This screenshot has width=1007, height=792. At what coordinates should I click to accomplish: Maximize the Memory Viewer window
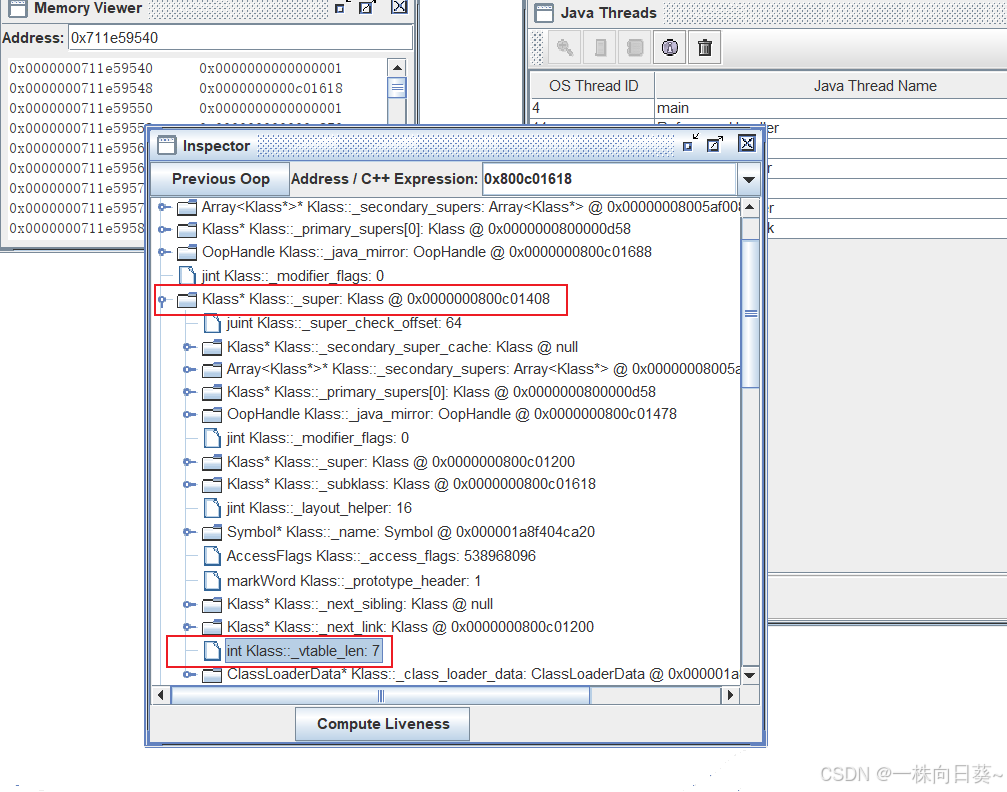(366, 8)
